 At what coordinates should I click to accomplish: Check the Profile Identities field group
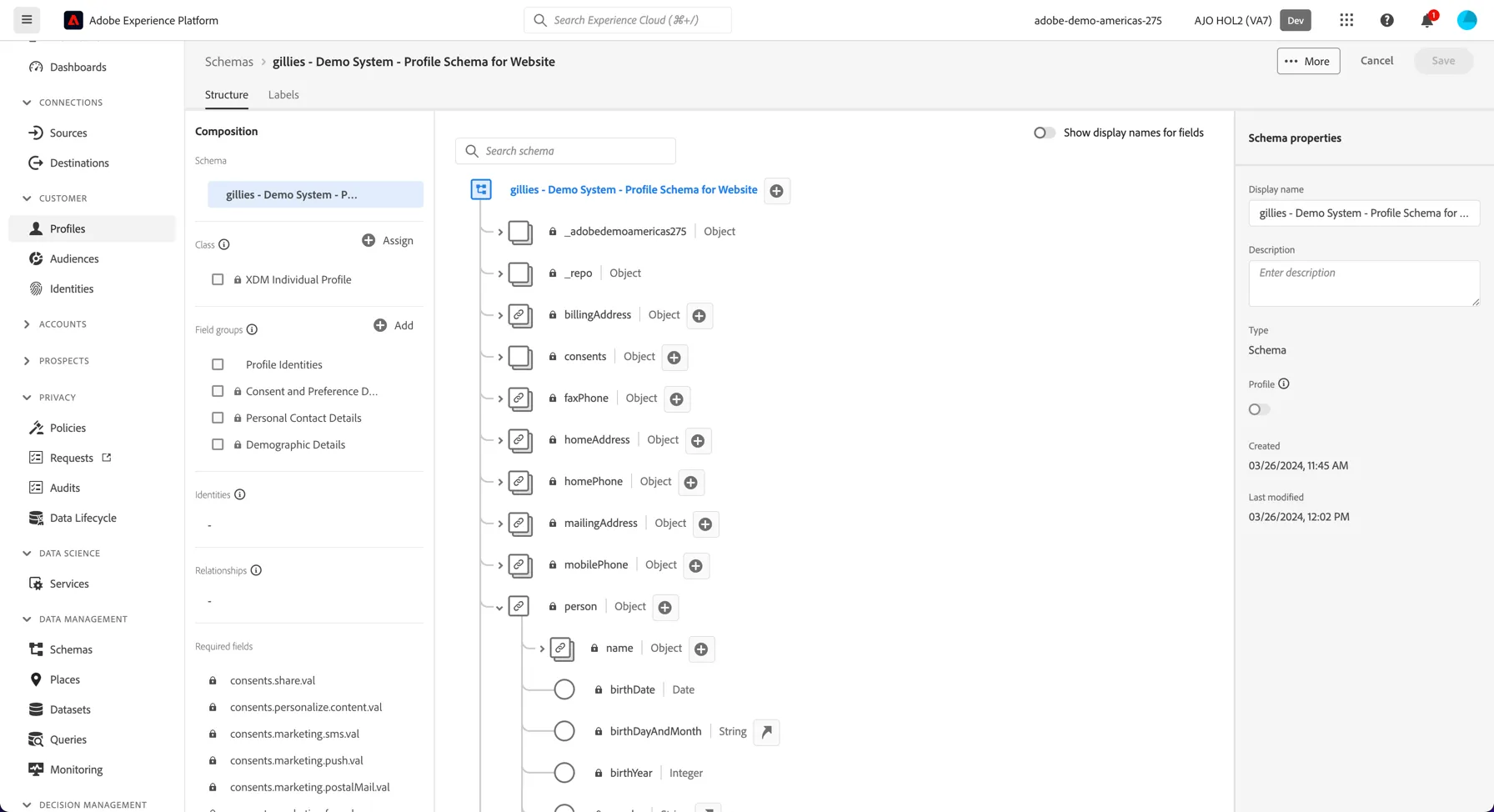(218, 364)
